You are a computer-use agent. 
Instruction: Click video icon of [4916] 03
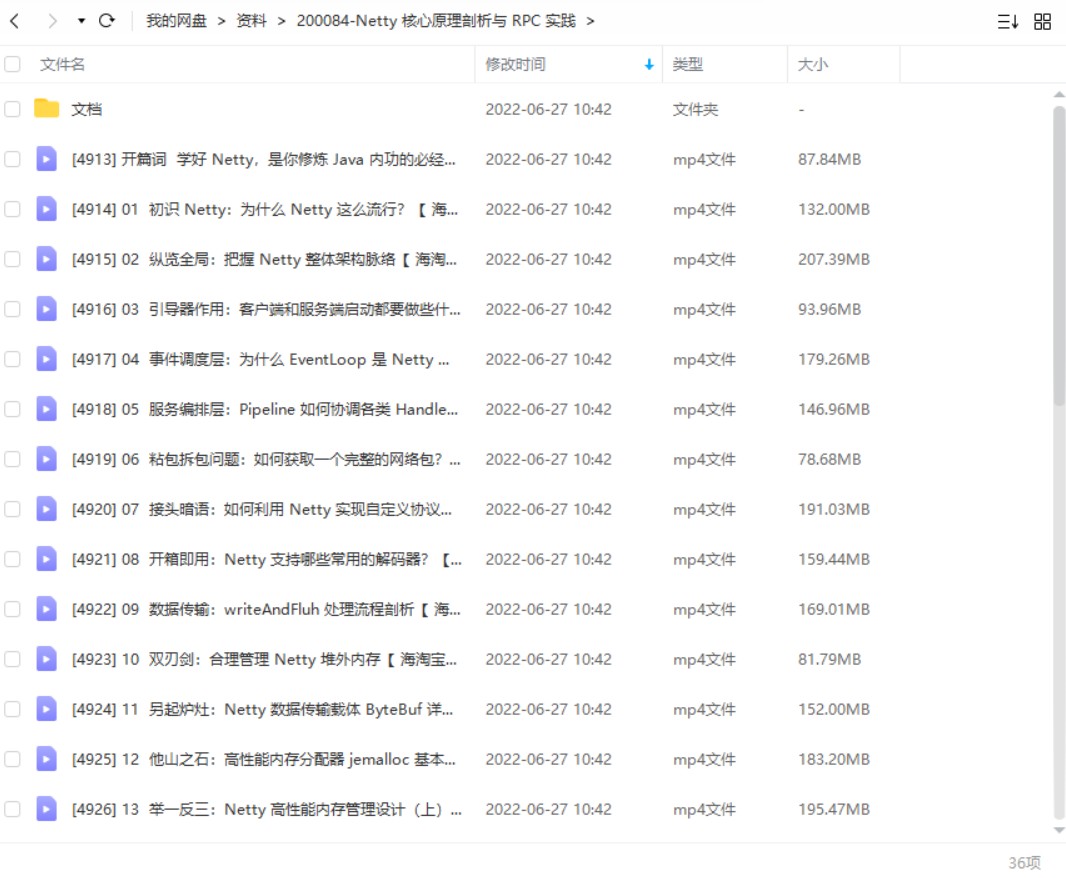click(x=46, y=309)
